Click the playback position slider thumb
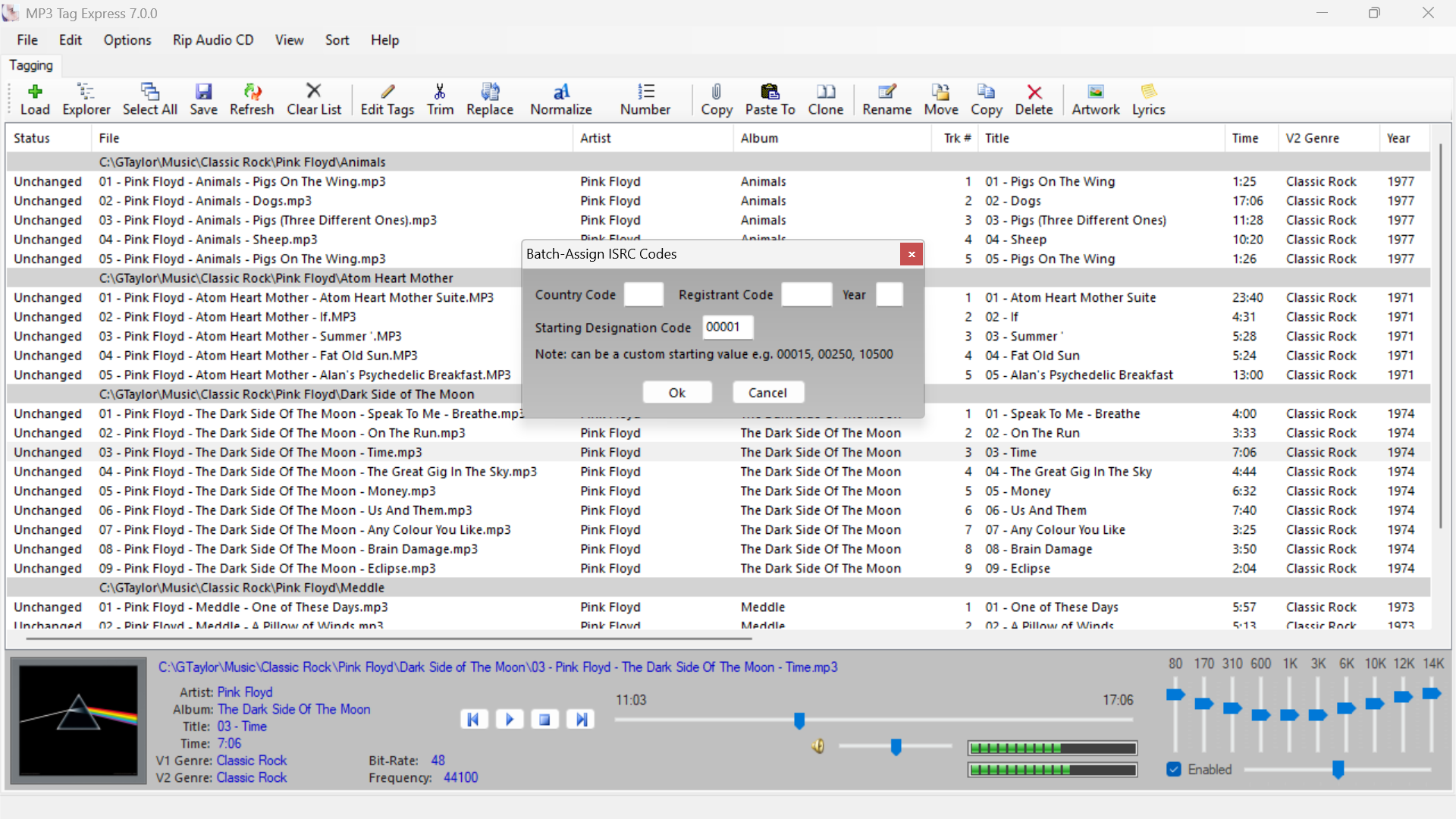The height and width of the screenshot is (819, 1456). 799,720
